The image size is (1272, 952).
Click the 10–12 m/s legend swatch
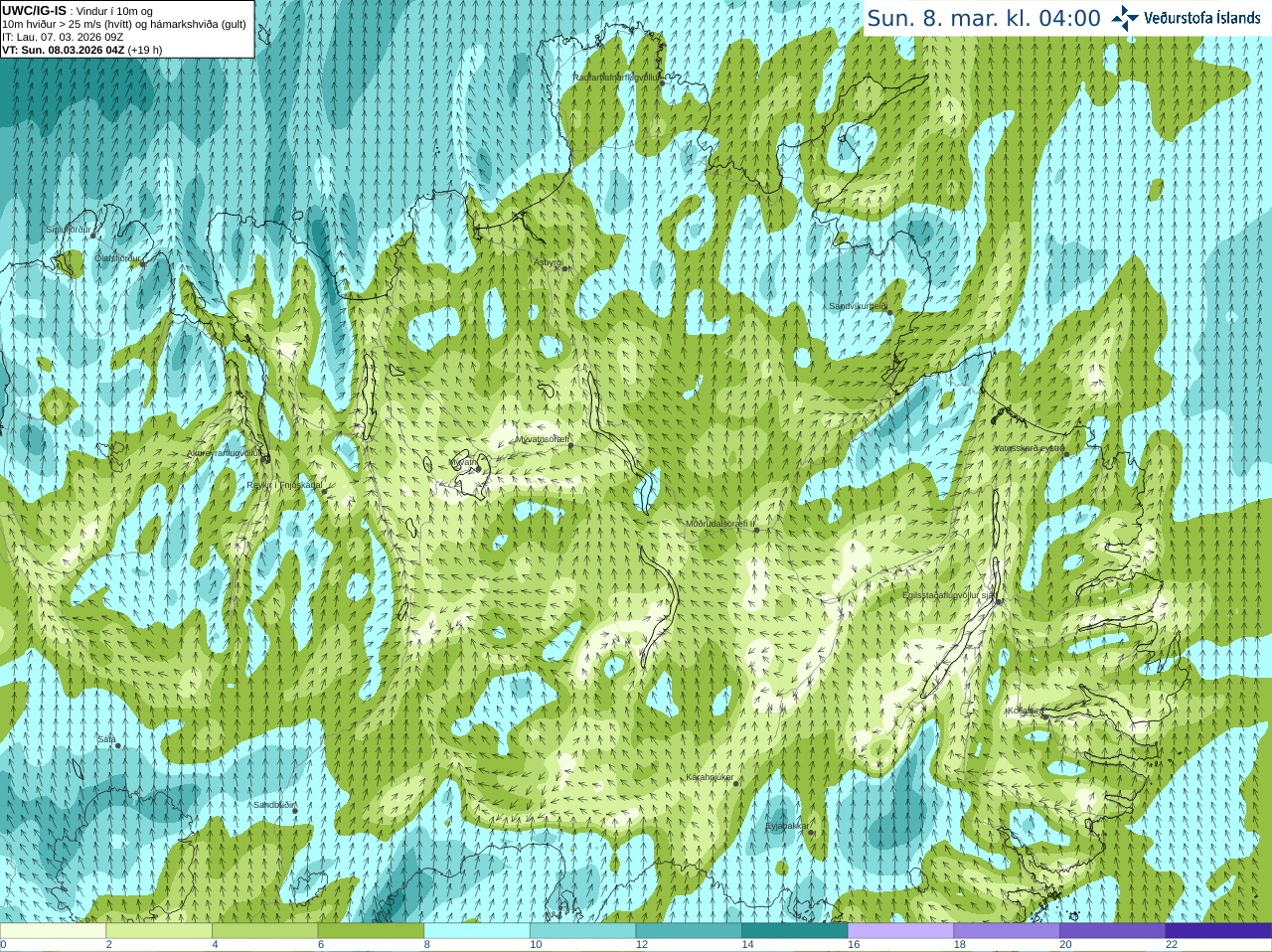coord(582,931)
